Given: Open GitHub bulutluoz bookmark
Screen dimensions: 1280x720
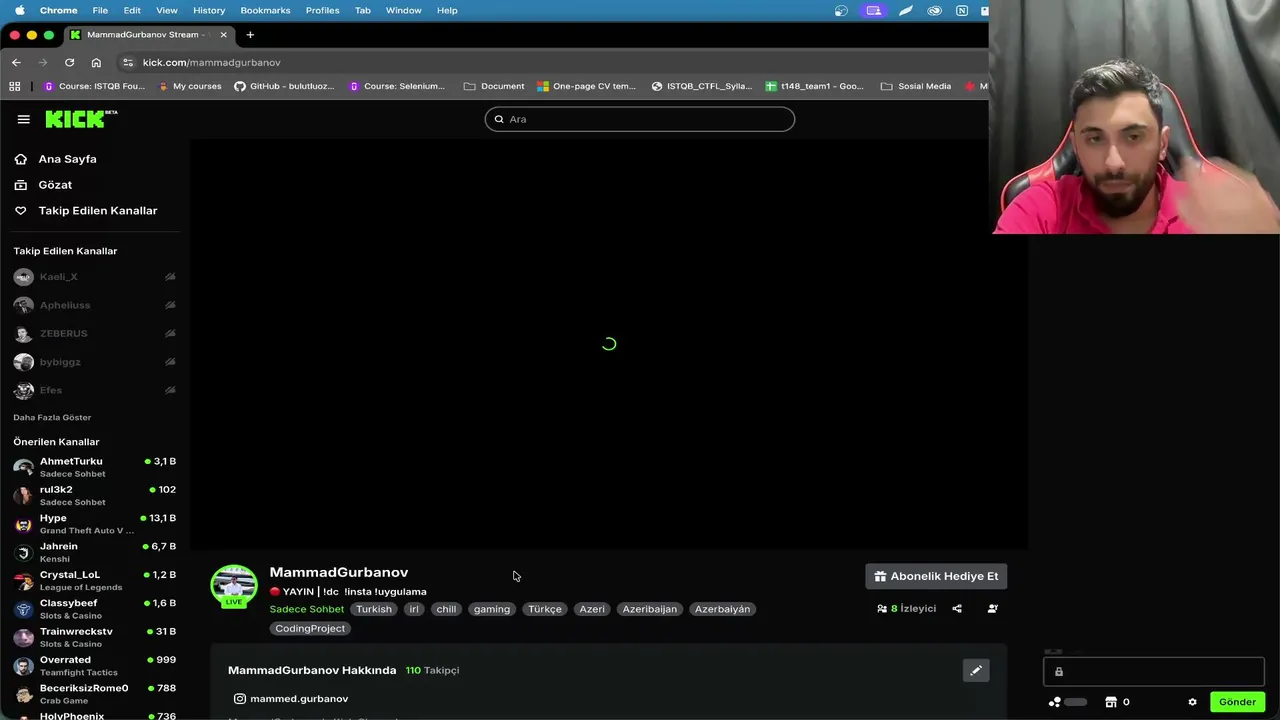Looking at the screenshot, I should (x=284, y=86).
